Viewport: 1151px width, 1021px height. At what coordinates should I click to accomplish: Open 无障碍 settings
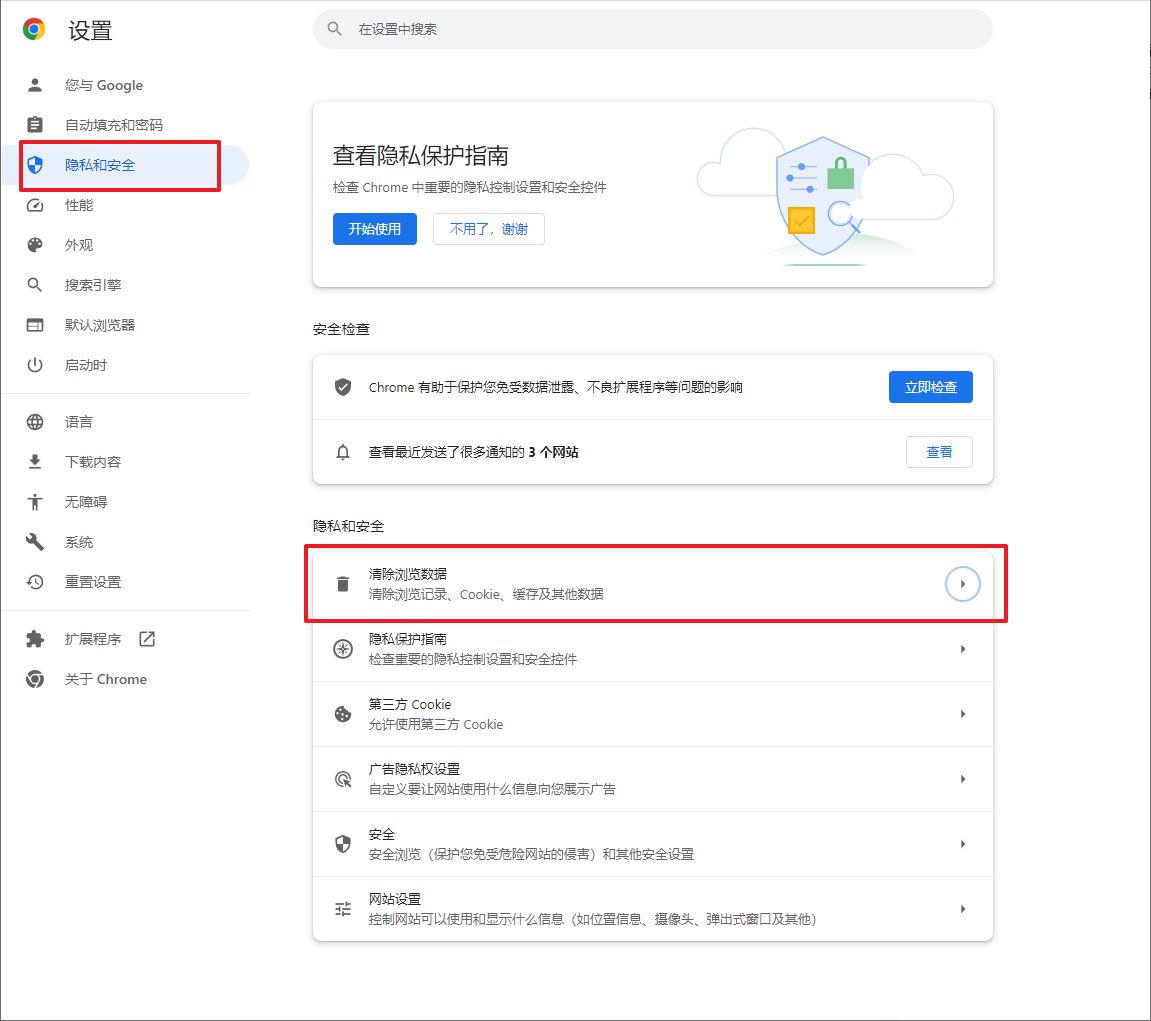tap(125, 502)
